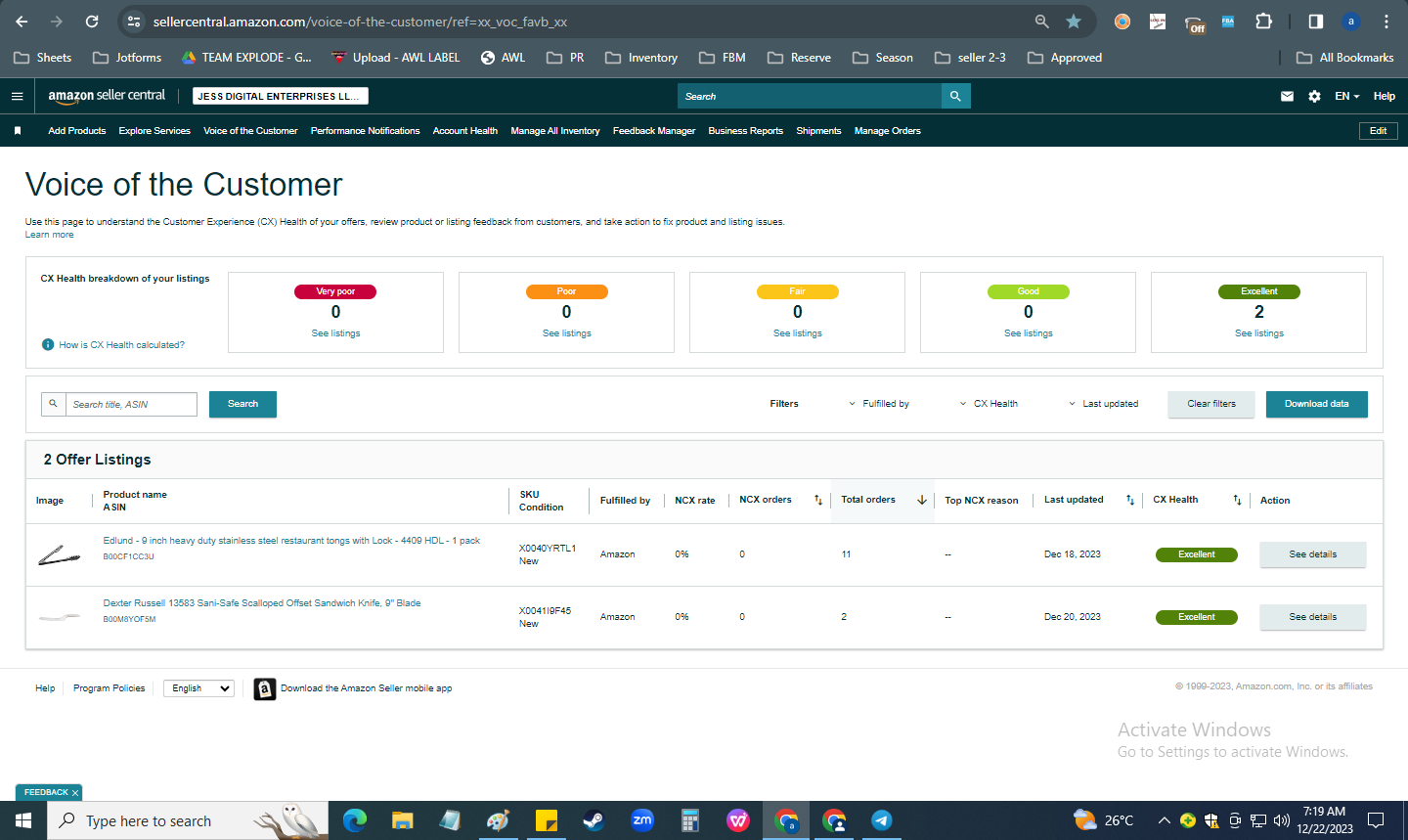
Task: Click the Edlund tongs product thumbnail
Action: pyautogui.click(x=59, y=555)
